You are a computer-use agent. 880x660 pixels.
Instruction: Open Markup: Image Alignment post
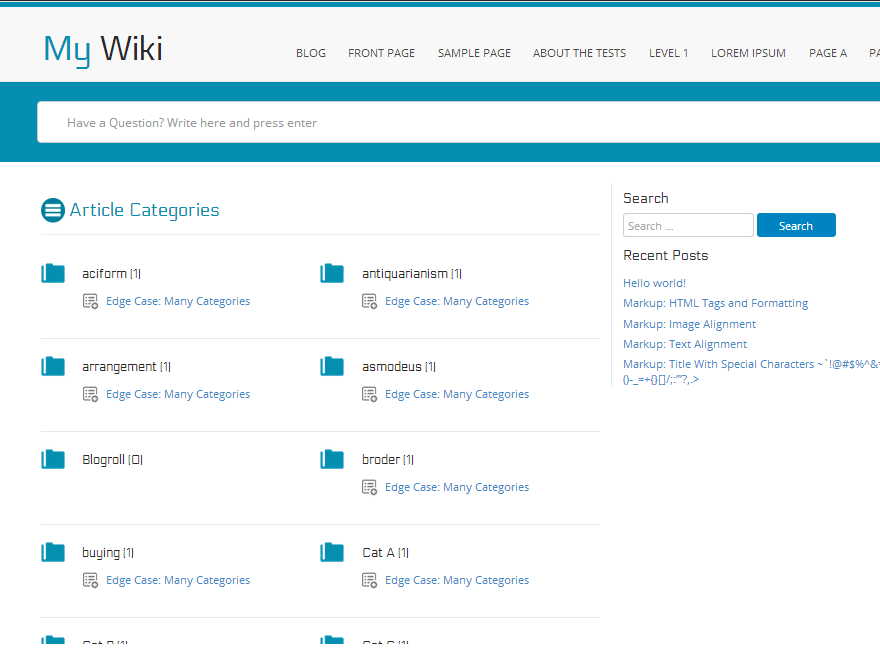pyautogui.click(x=689, y=324)
